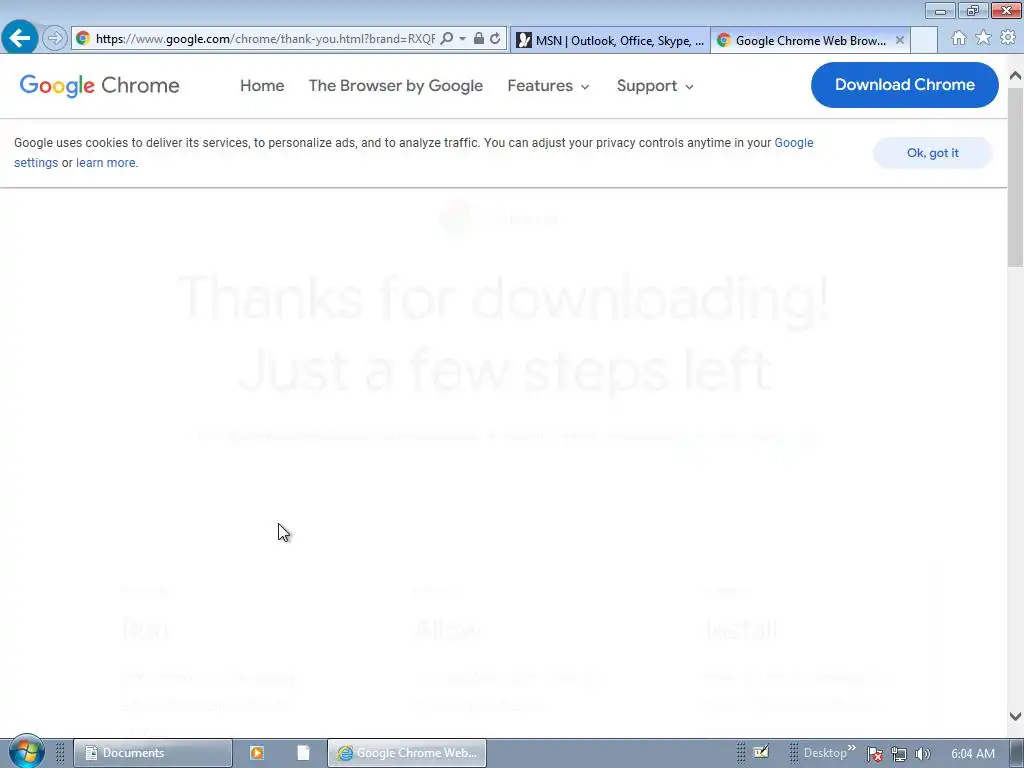The height and width of the screenshot is (768, 1024).
Task: Expand the Features menu
Action: 549,86
